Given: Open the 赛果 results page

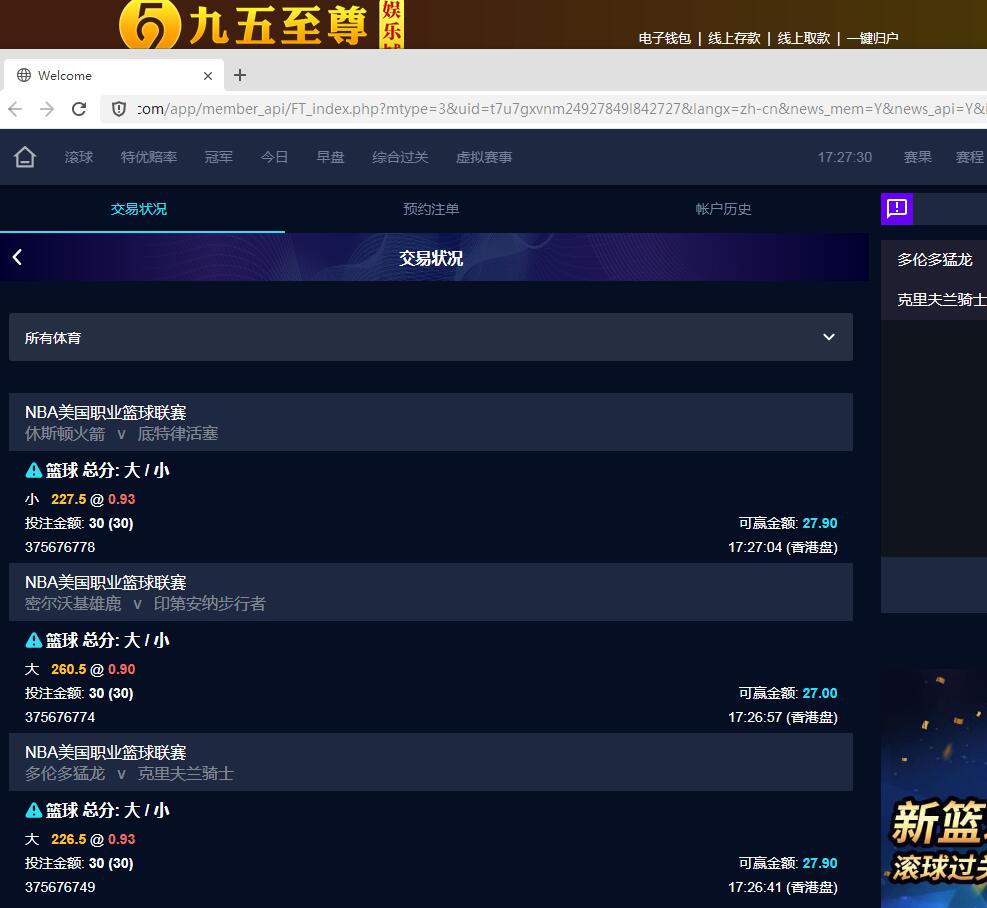Looking at the screenshot, I should 917,157.
